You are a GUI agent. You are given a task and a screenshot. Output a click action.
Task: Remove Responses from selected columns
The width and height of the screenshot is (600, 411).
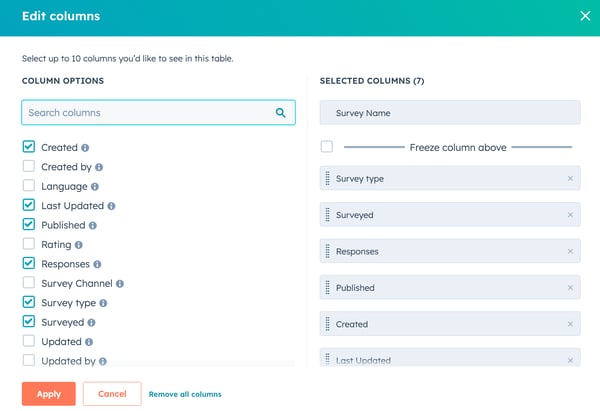point(570,252)
